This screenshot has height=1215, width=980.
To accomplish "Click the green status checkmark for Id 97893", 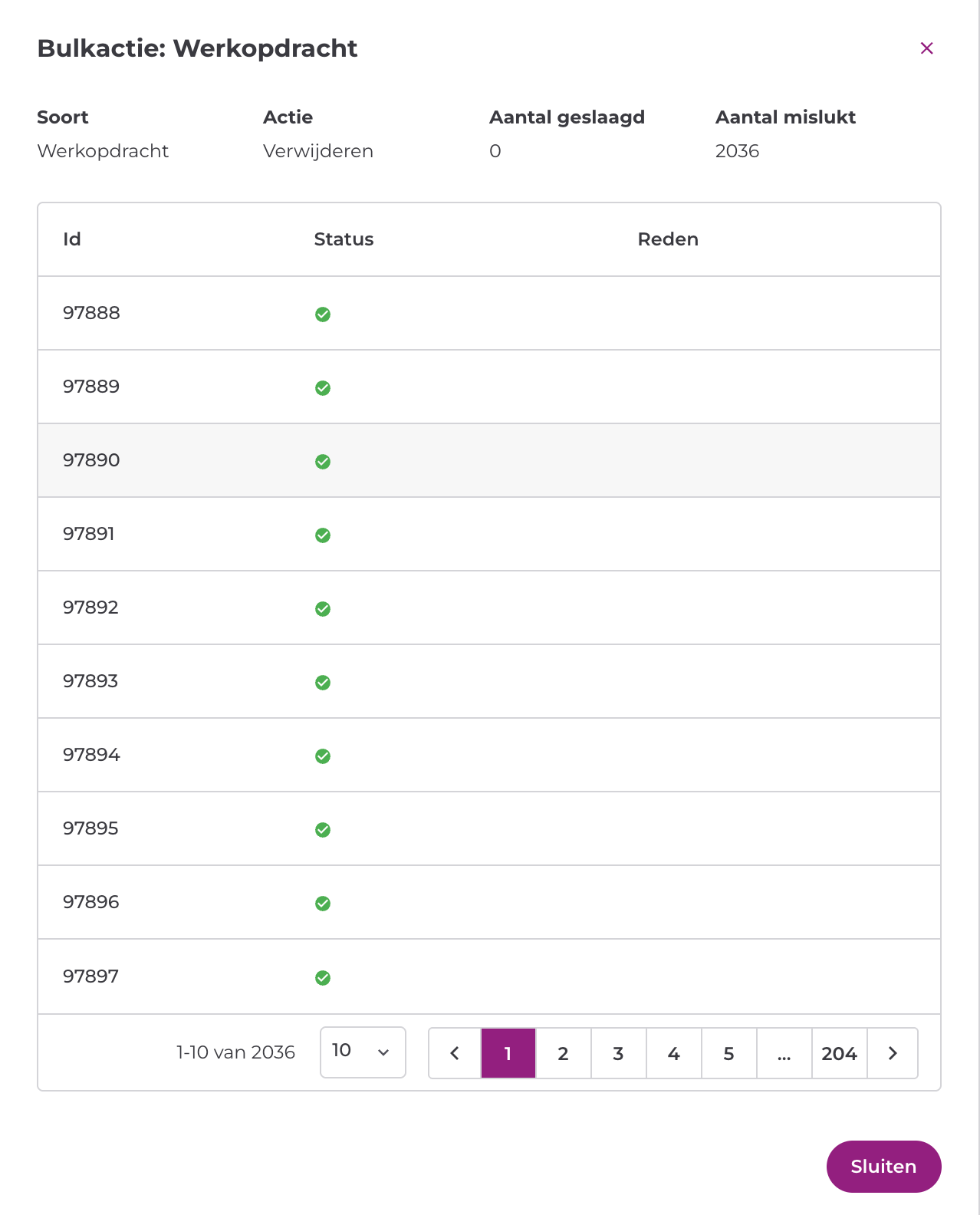I will coord(323,682).
